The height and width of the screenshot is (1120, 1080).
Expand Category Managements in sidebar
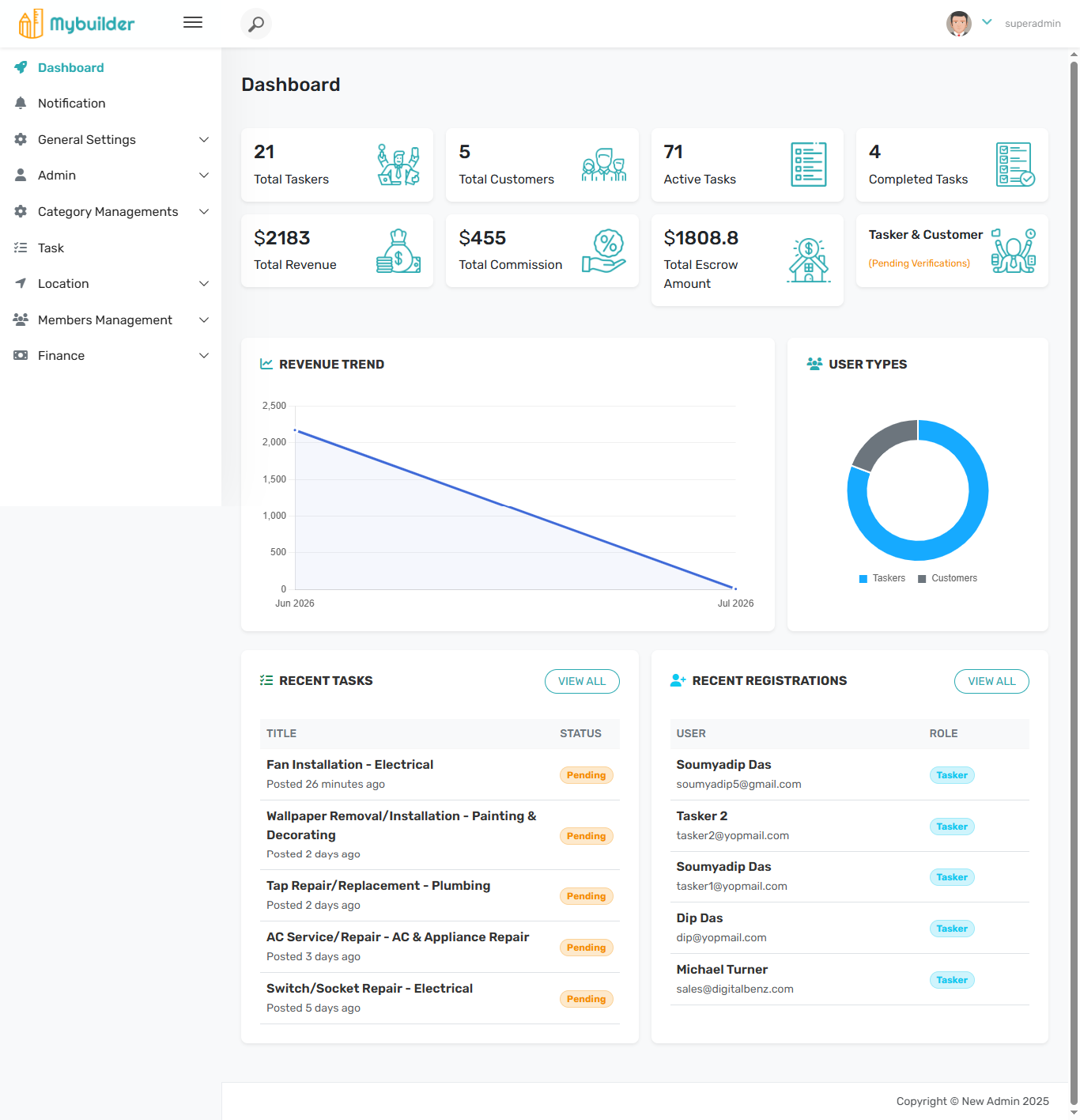point(111,211)
